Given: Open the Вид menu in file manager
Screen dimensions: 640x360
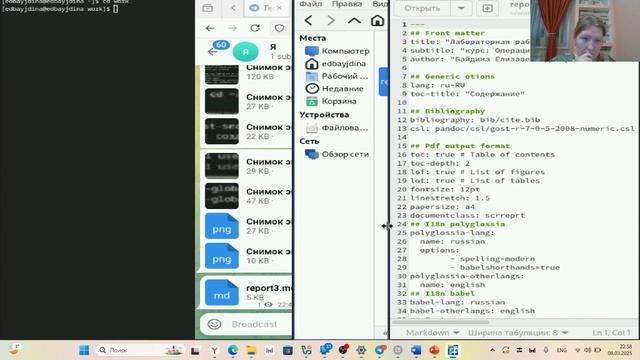Looking at the screenshot, I should tap(380, 4).
